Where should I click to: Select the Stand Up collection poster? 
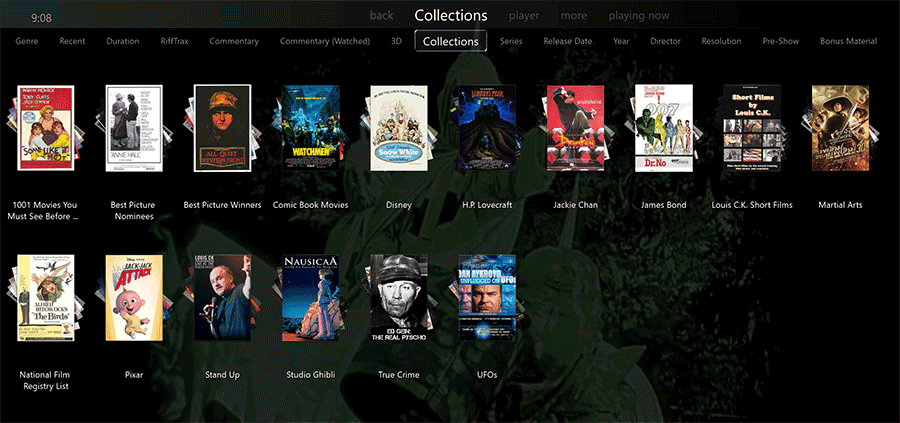click(222, 298)
